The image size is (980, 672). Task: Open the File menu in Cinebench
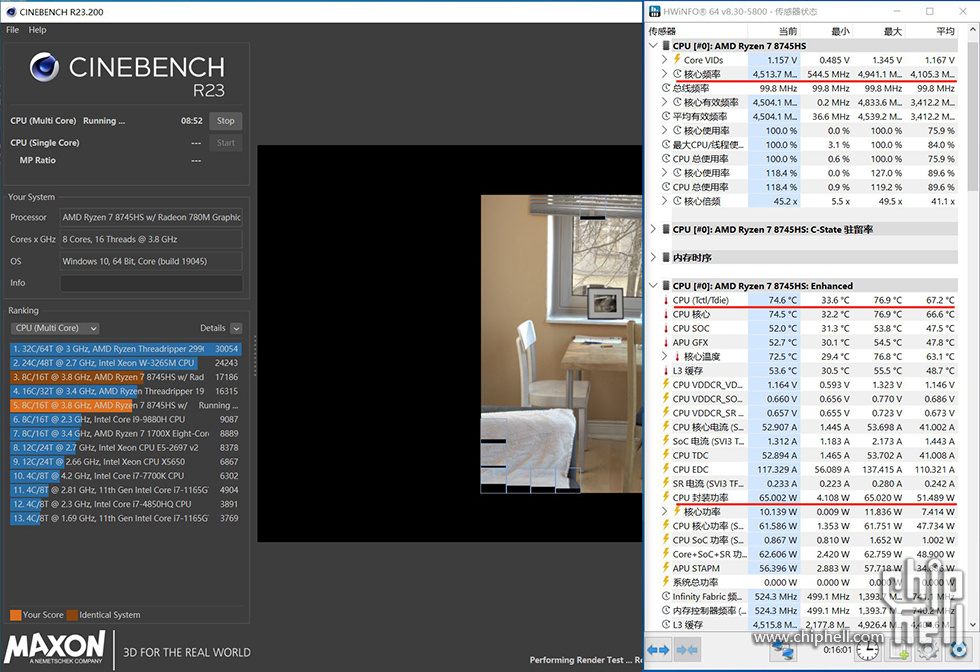[x=12, y=29]
